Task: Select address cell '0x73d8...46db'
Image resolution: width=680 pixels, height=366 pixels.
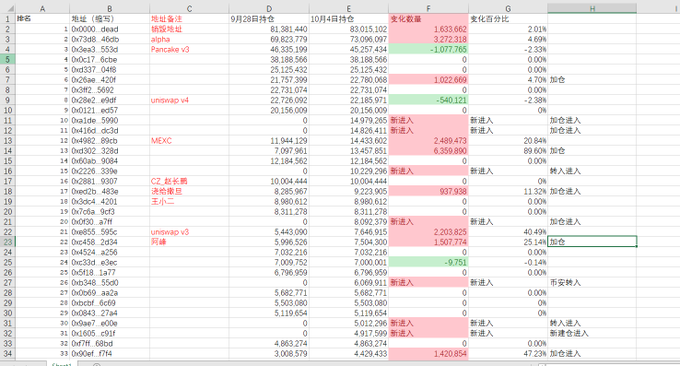Action: 109,39
